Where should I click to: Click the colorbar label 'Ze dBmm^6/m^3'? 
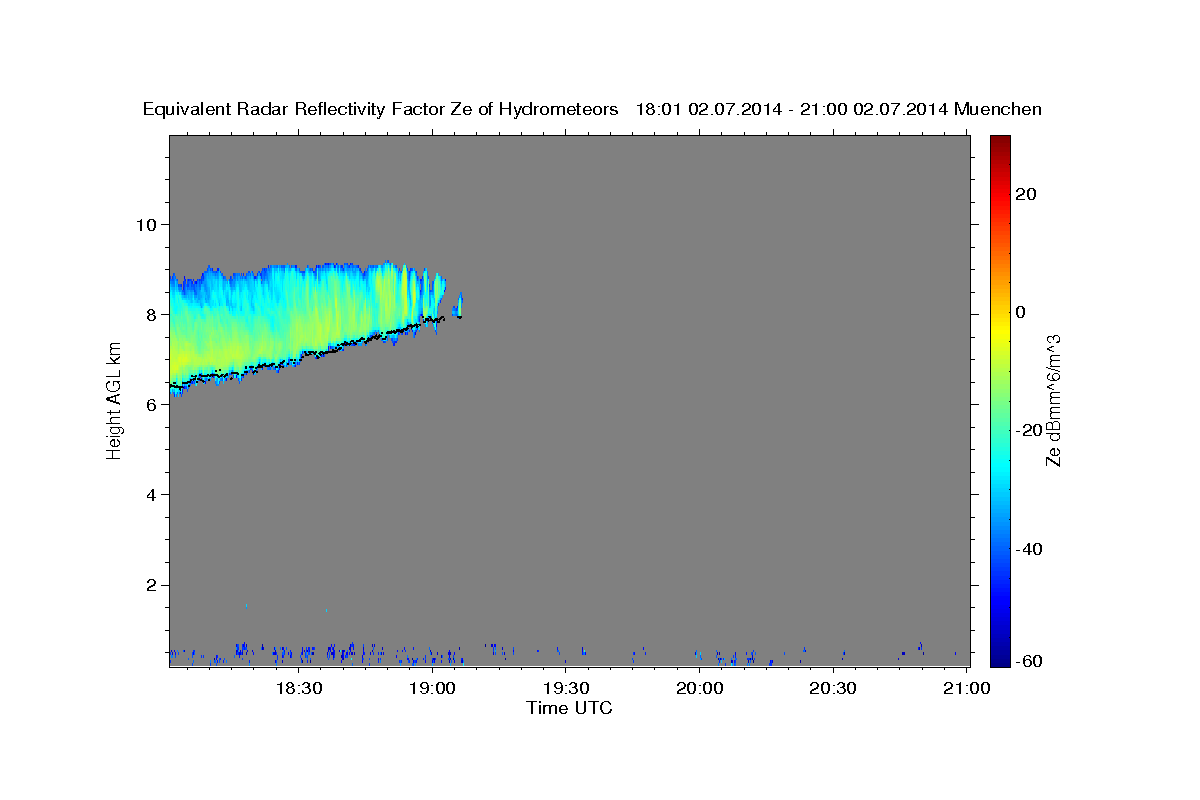1053,400
